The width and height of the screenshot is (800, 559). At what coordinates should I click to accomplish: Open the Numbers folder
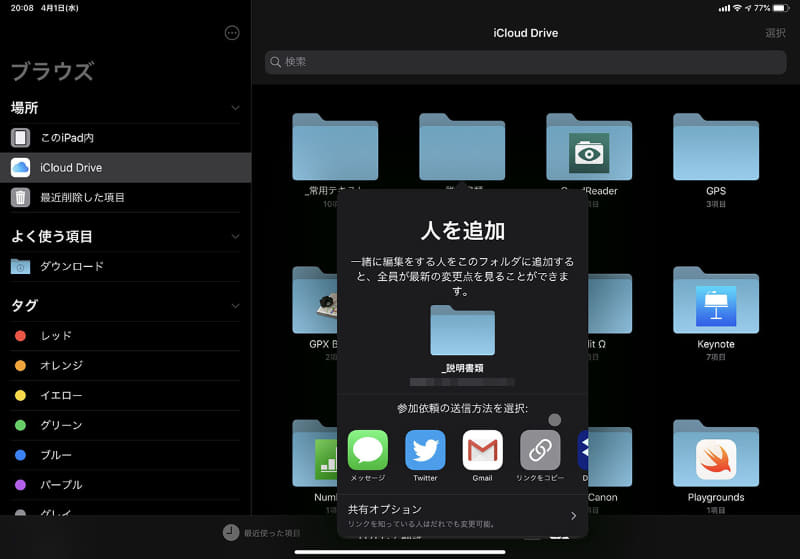(x=315, y=453)
